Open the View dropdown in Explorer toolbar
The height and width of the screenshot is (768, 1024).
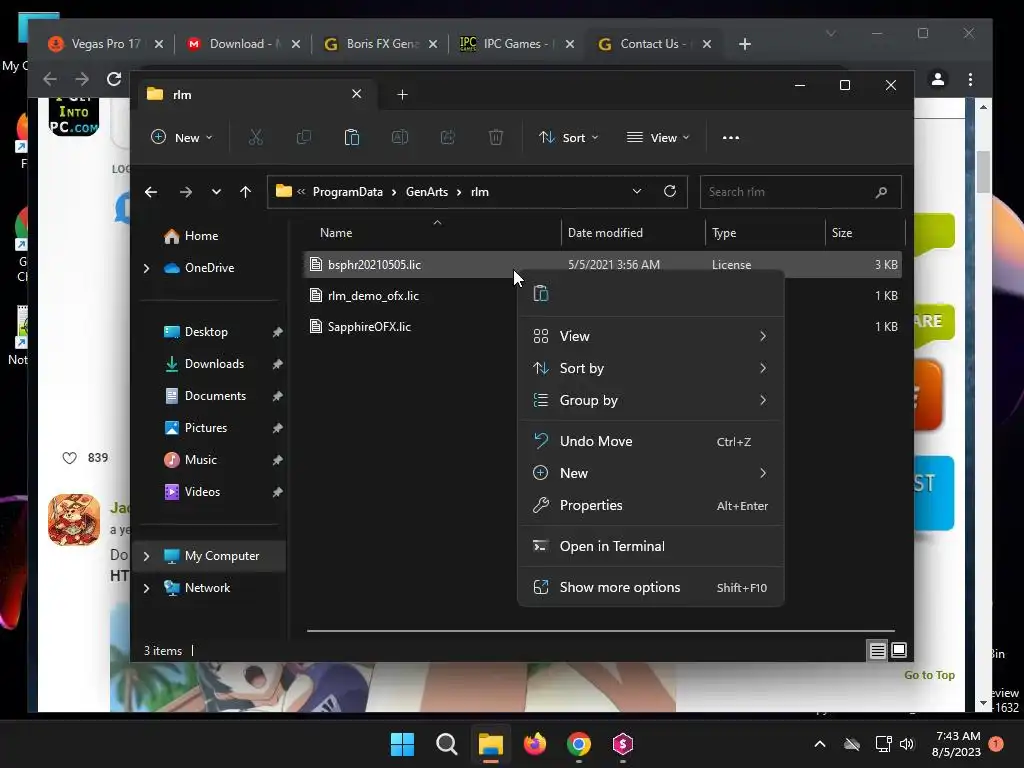pos(658,137)
